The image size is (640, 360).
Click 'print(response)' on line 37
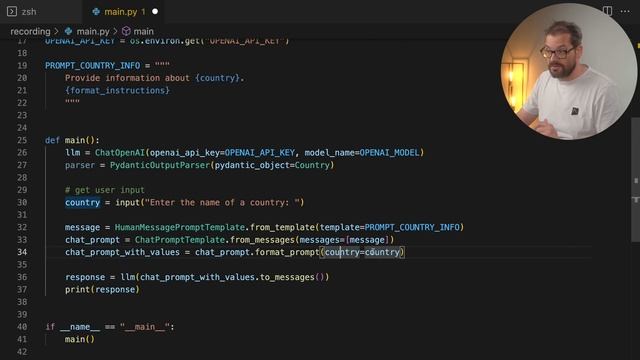(x=102, y=290)
